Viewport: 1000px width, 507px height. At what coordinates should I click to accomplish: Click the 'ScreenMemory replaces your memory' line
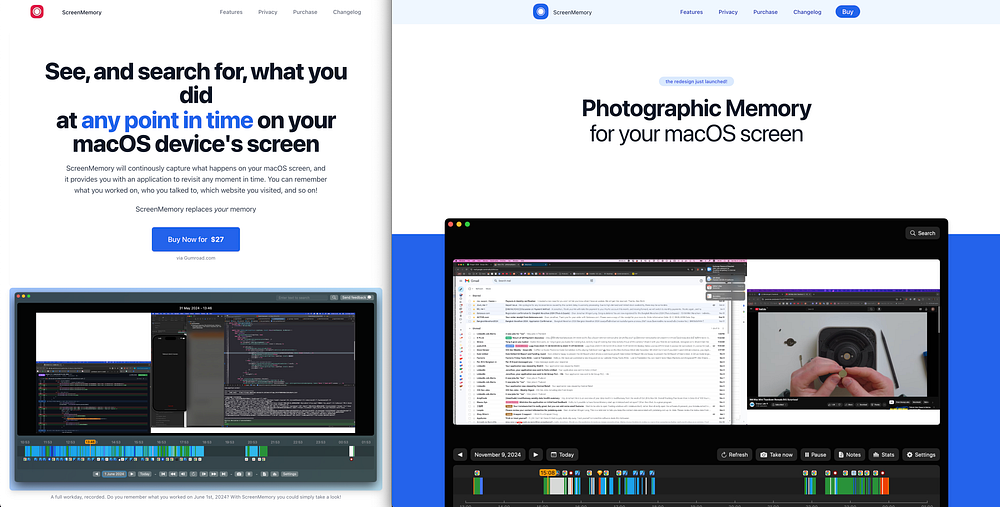coord(196,209)
